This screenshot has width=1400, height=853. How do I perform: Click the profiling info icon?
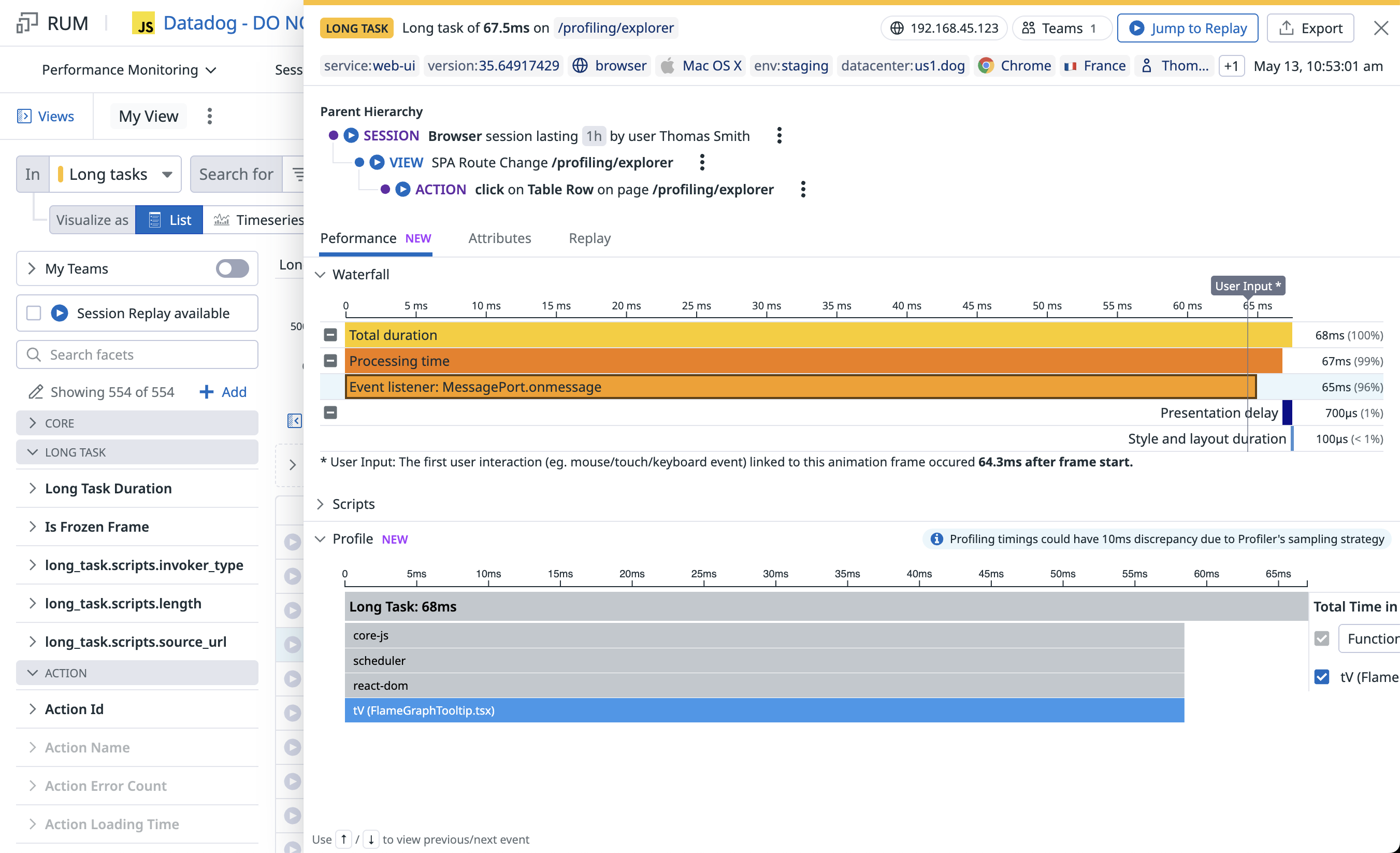pyautogui.click(x=936, y=538)
